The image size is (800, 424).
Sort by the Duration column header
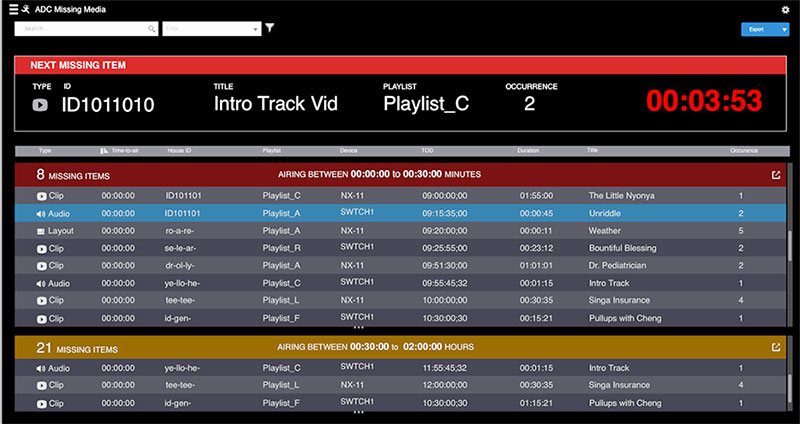[x=528, y=151]
